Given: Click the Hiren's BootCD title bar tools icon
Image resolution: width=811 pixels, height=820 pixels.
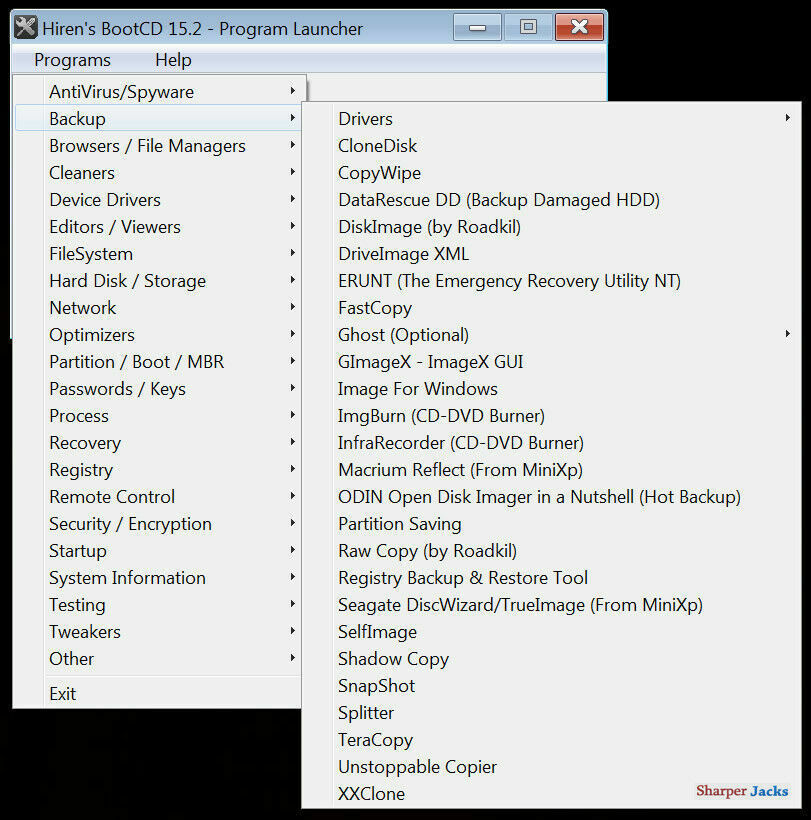Looking at the screenshot, I should 25,28.
